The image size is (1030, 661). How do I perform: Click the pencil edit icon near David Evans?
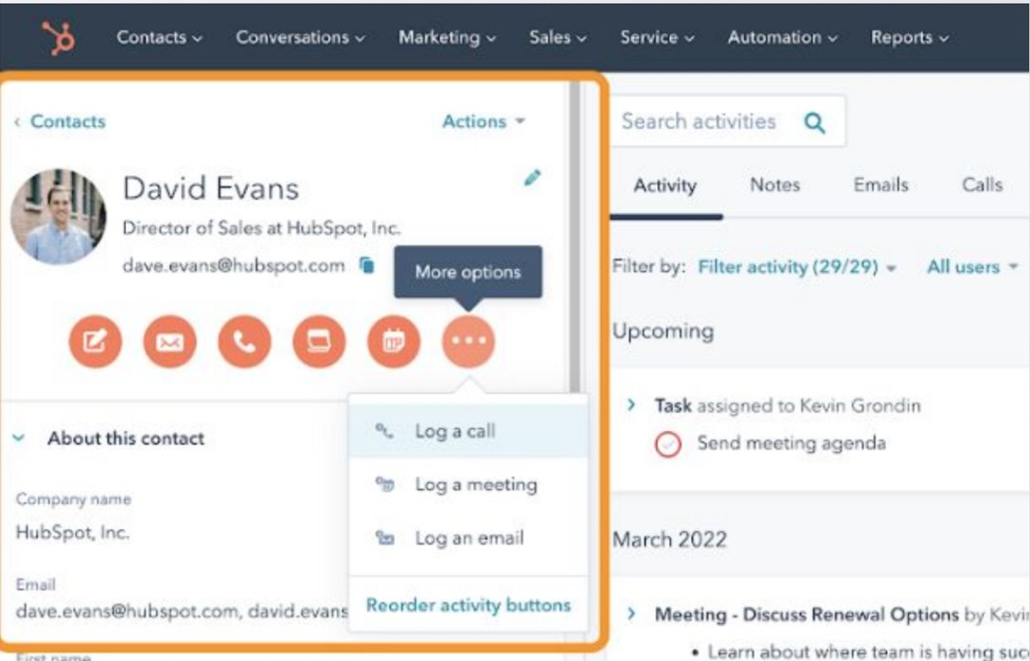click(532, 177)
